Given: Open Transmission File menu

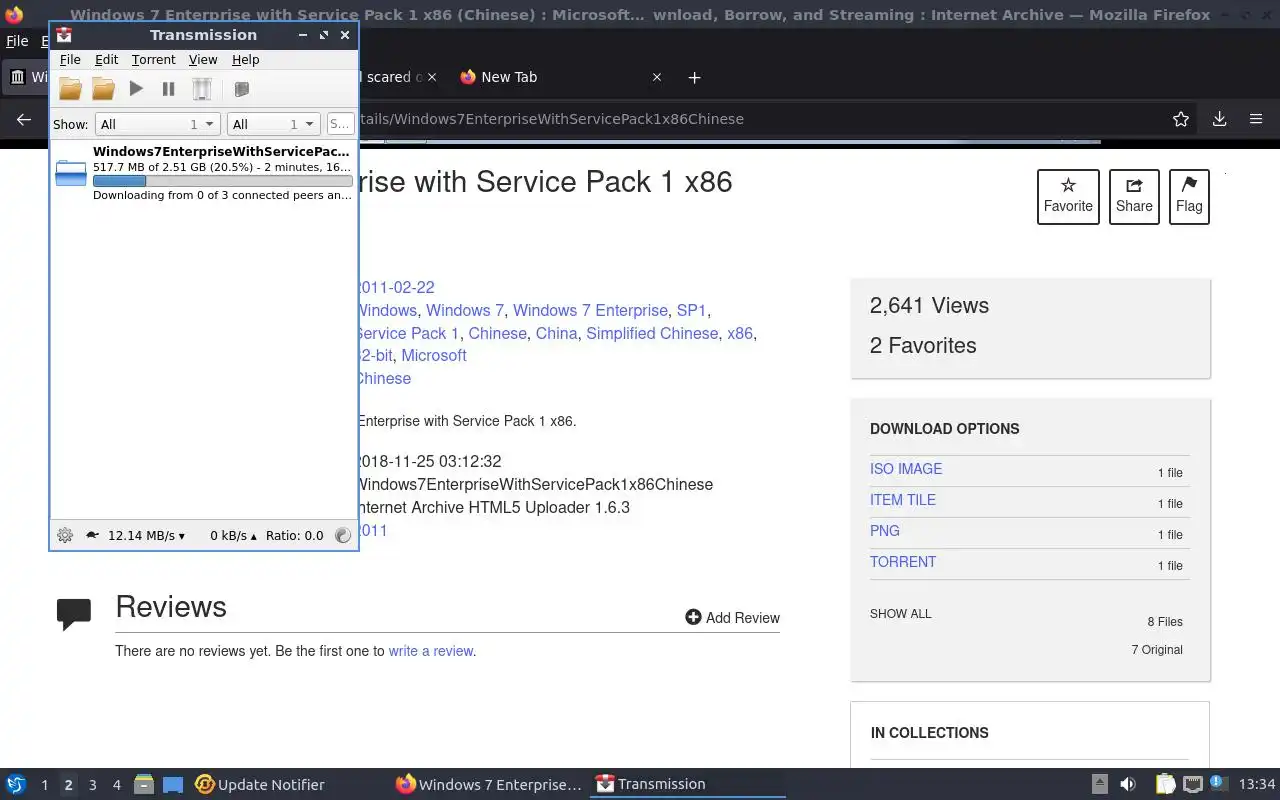Looking at the screenshot, I should (70, 60).
